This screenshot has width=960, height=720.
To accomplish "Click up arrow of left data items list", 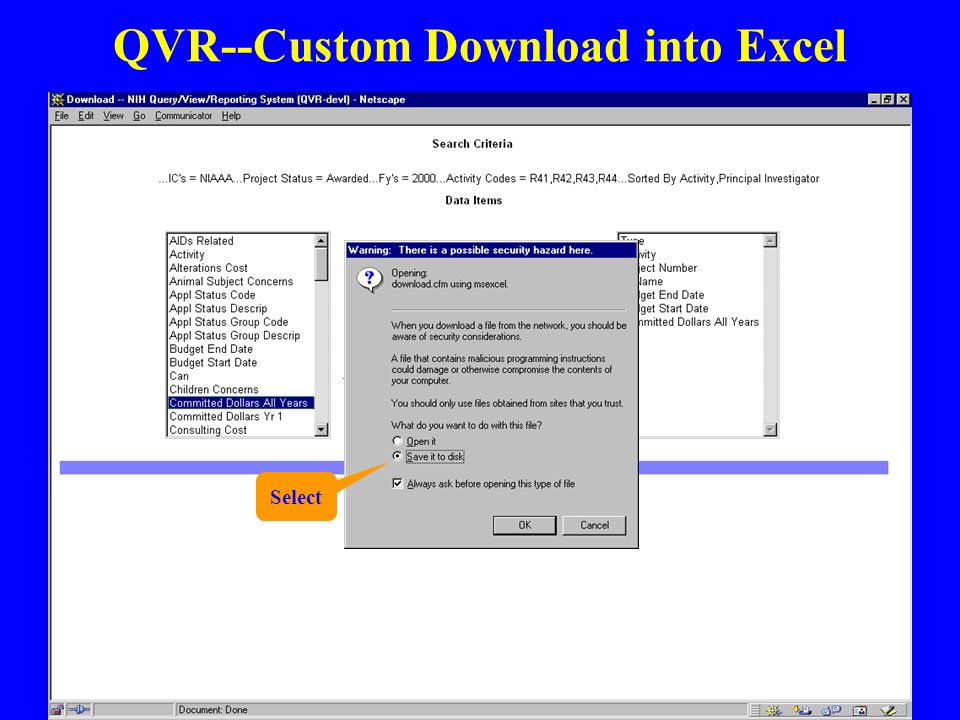I will [321, 241].
